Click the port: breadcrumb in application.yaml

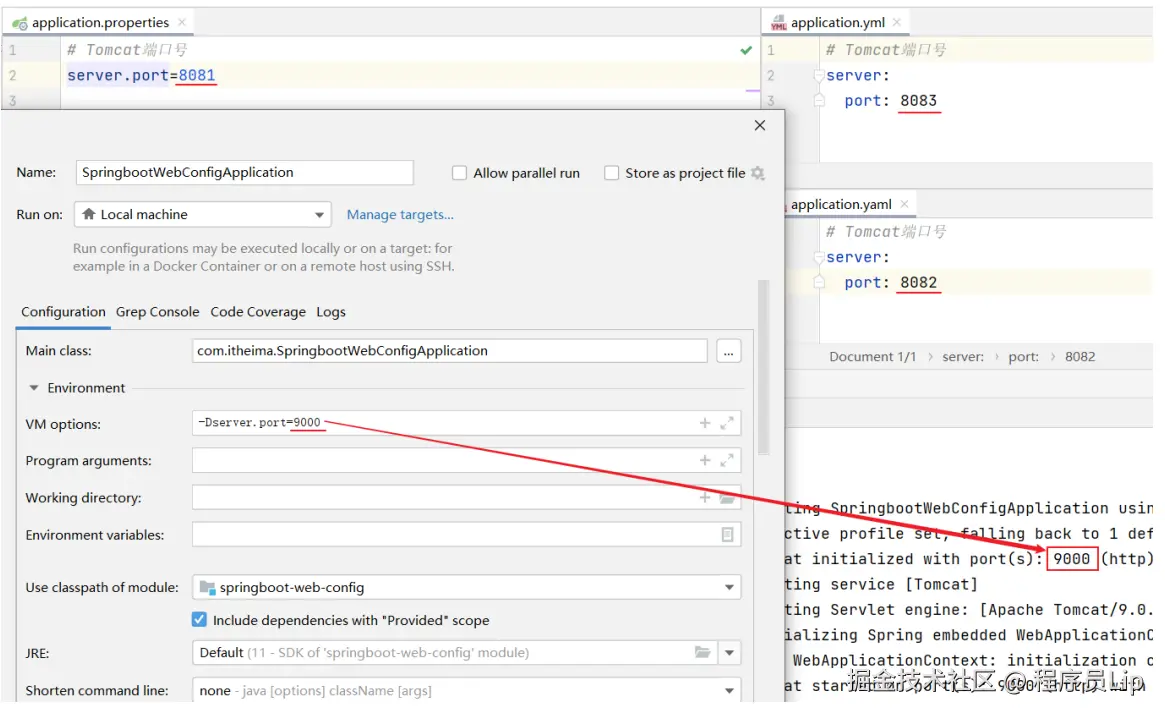coord(1023,357)
